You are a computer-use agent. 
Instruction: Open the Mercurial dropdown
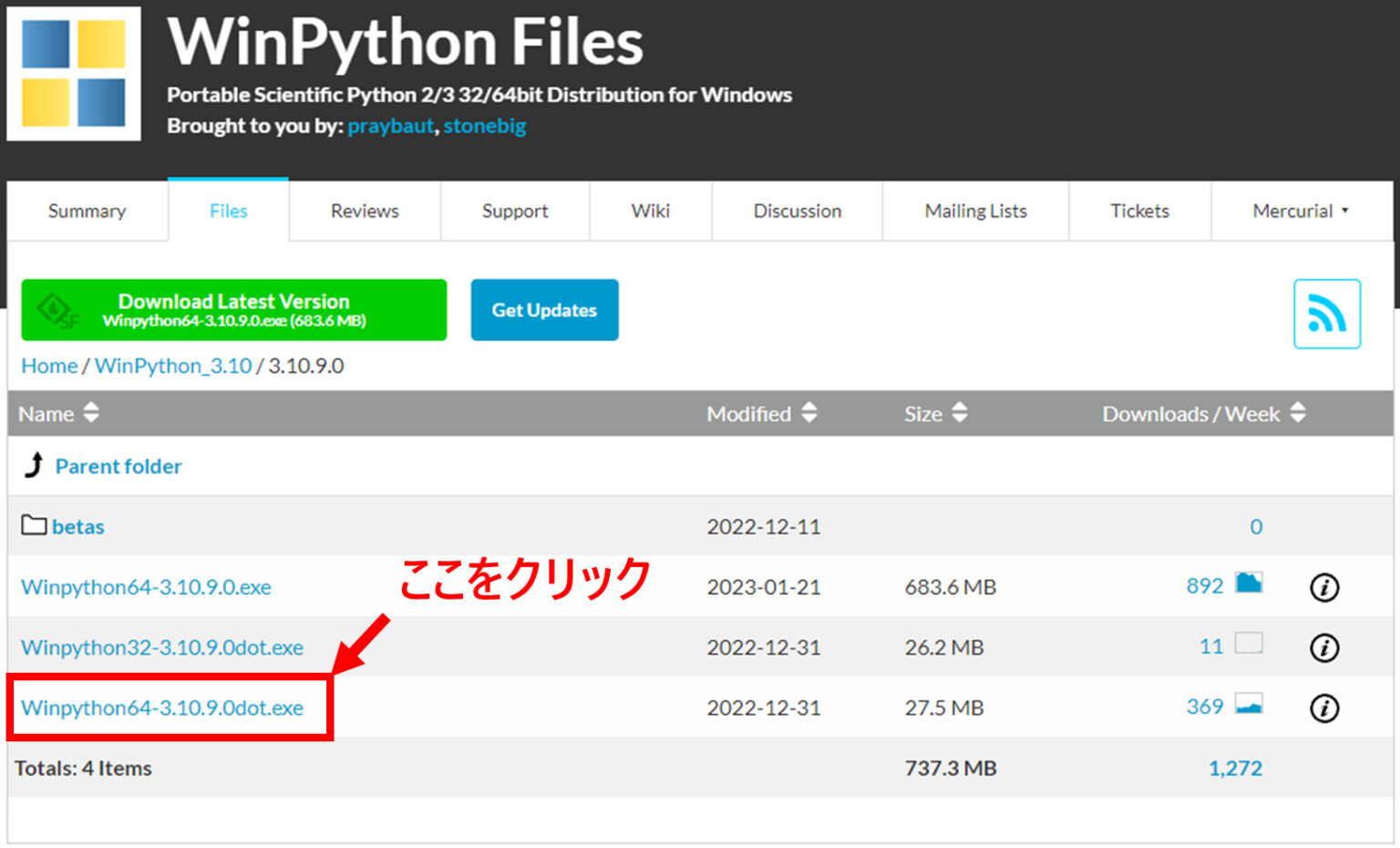click(1299, 211)
